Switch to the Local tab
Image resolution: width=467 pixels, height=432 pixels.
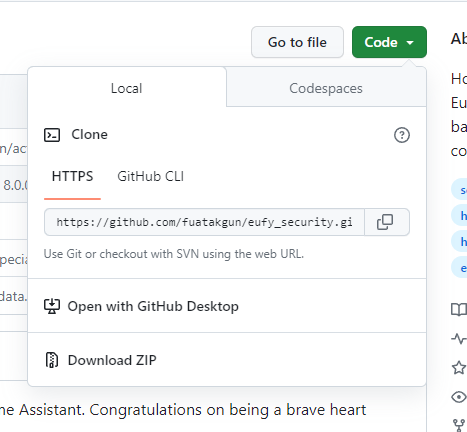click(x=127, y=88)
